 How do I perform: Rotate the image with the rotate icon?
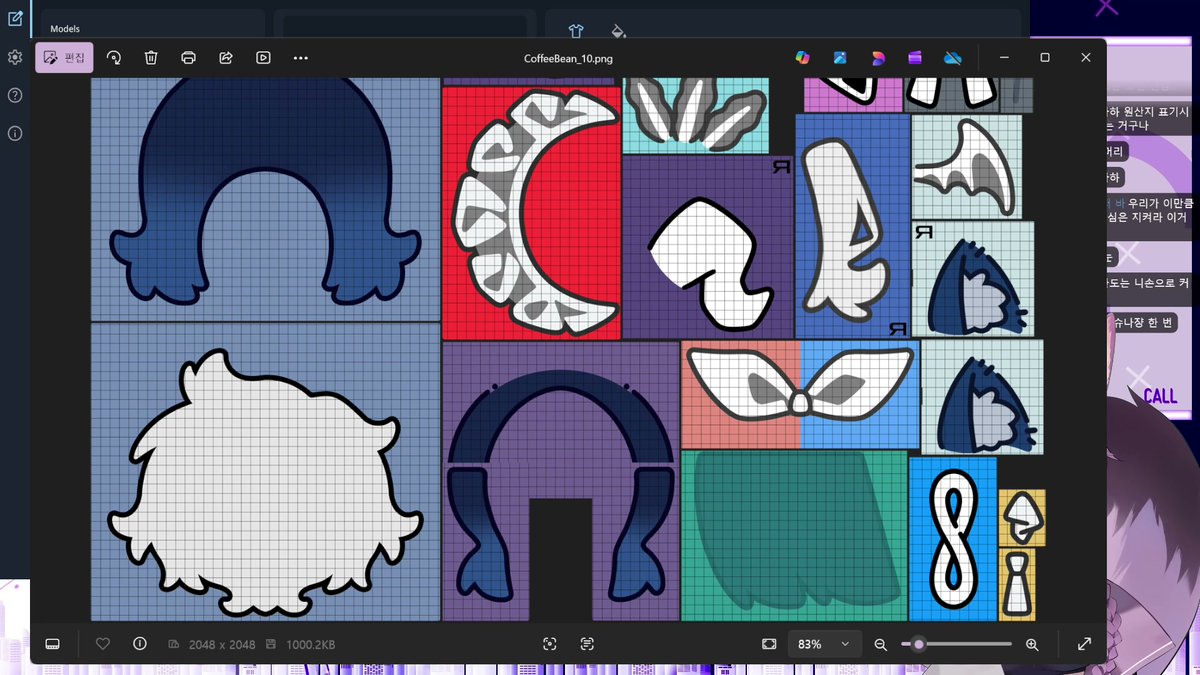[x=113, y=58]
